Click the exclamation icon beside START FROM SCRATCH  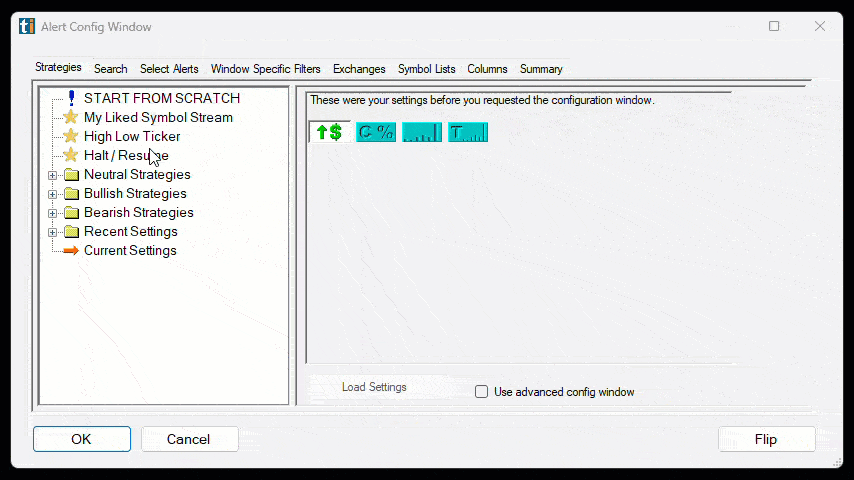(x=71, y=98)
